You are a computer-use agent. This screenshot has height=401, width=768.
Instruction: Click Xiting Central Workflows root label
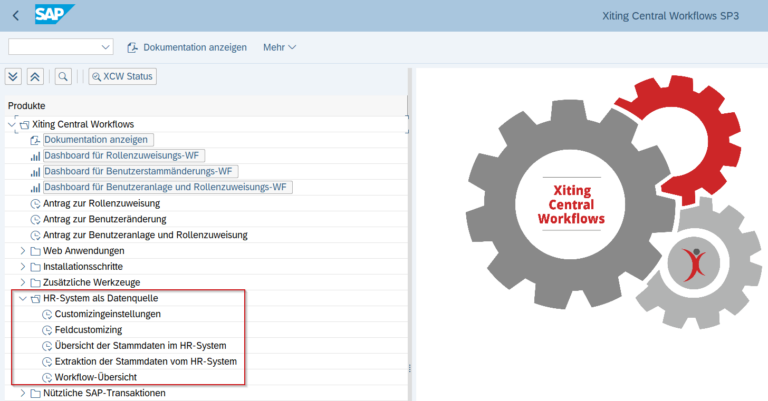[x=83, y=124]
